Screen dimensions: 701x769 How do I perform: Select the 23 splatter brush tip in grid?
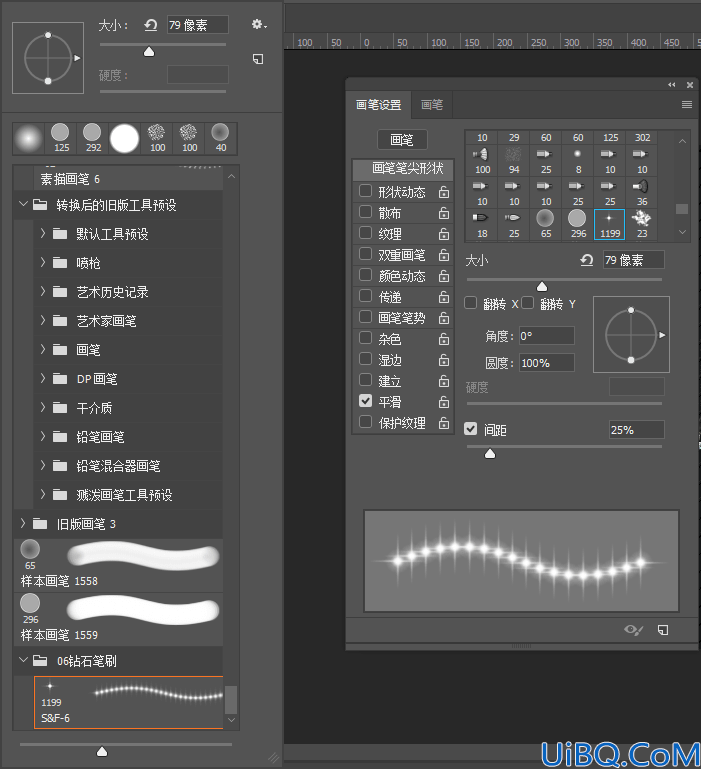coord(641,224)
